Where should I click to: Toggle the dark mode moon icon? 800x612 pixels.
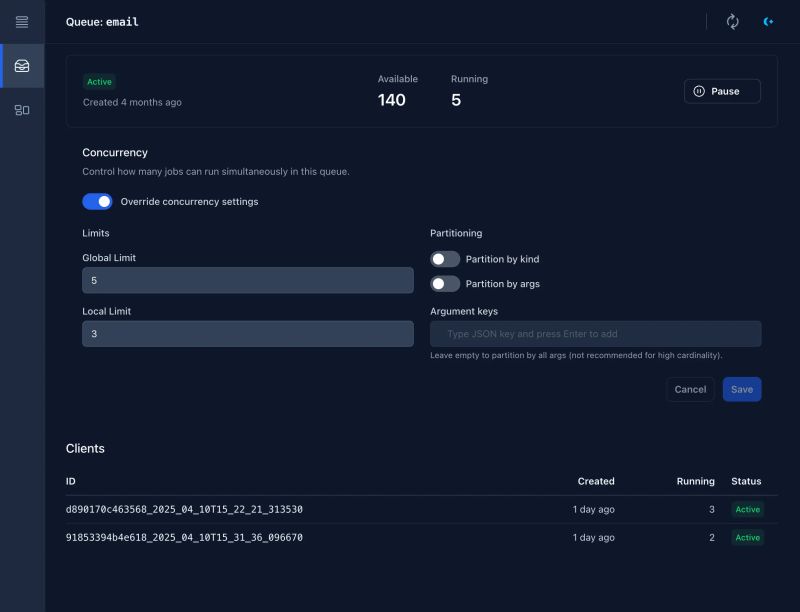pyautogui.click(x=768, y=21)
